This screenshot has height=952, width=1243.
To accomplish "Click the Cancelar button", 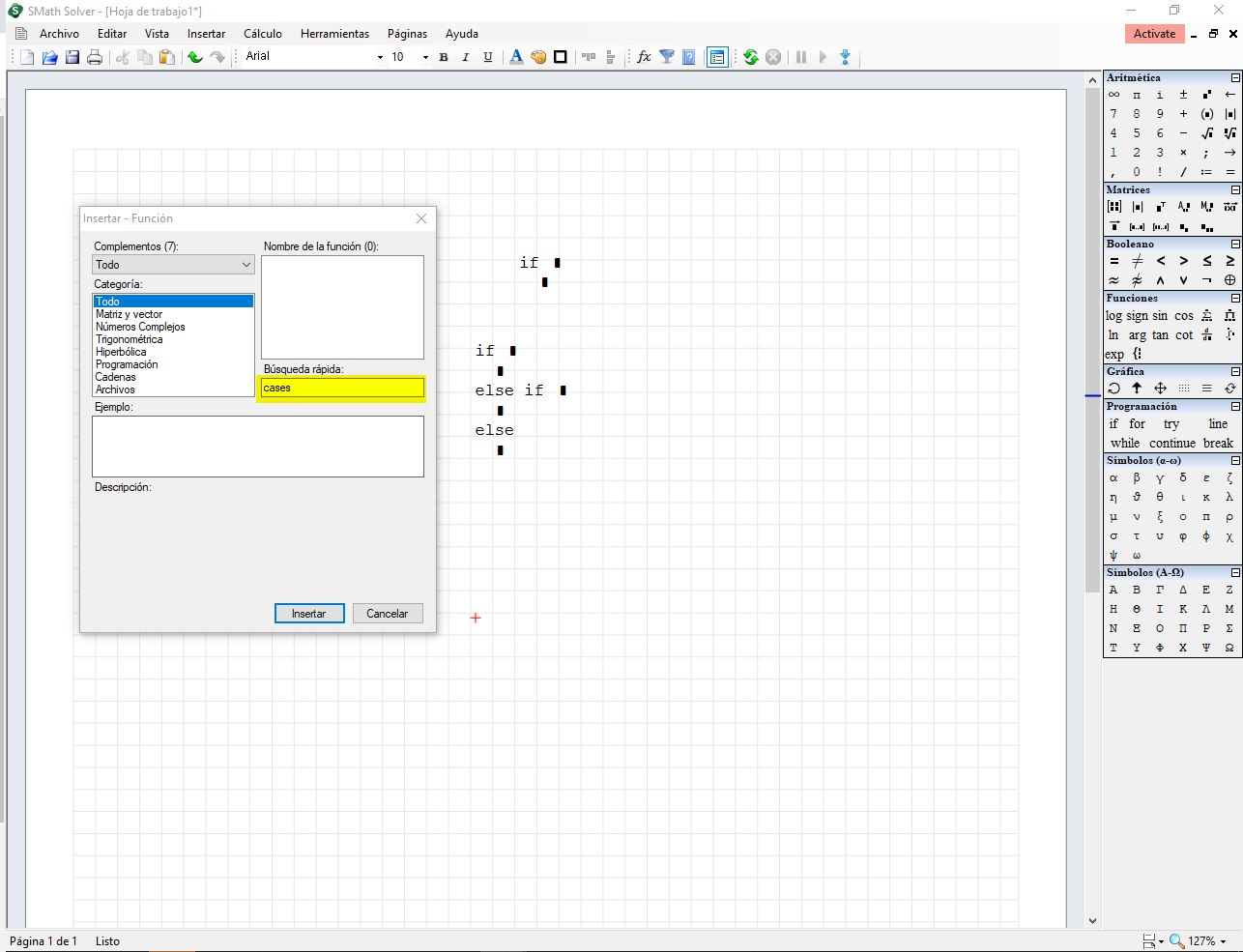I will (387, 614).
